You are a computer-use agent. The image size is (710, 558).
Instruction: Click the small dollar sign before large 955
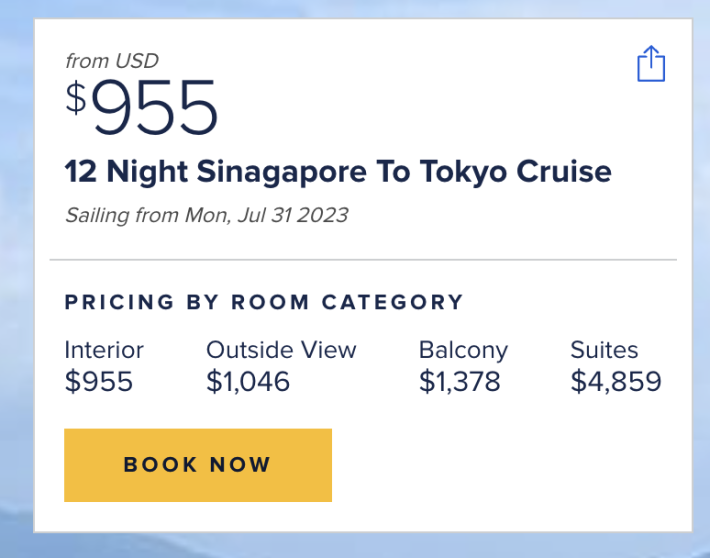coord(76,98)
